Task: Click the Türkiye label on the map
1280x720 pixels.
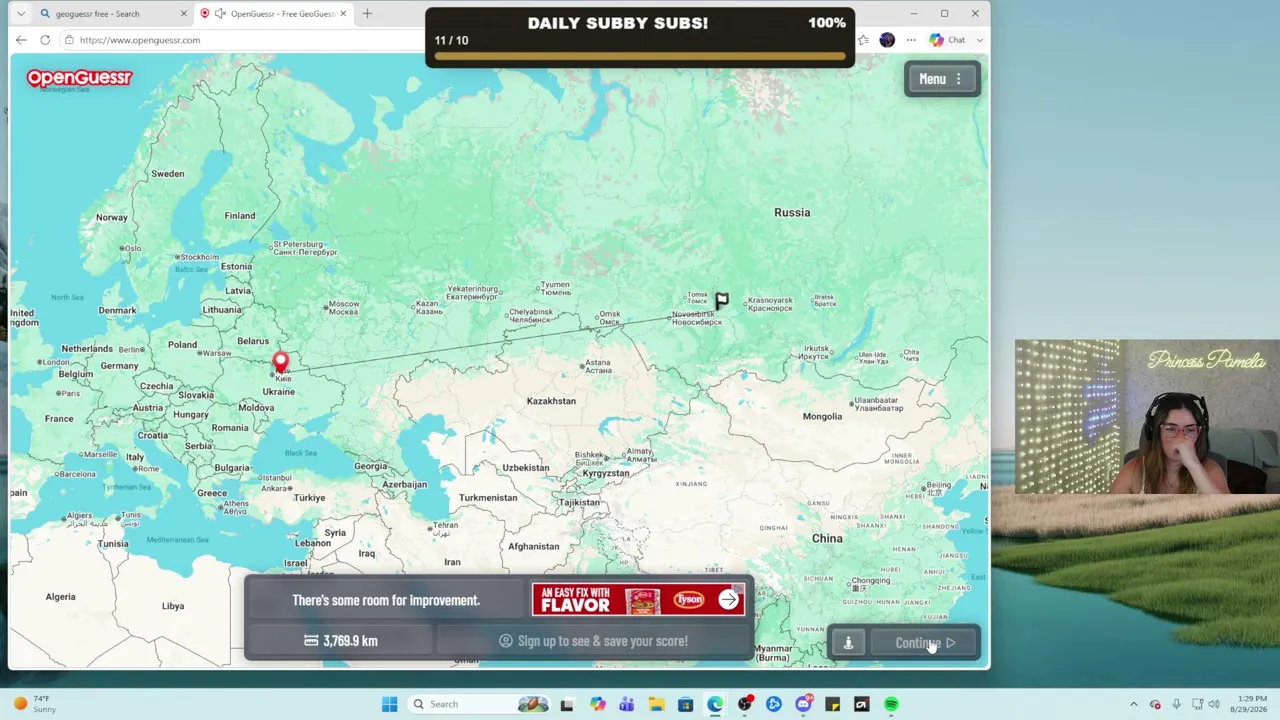Action: click(x=309, y=498)
